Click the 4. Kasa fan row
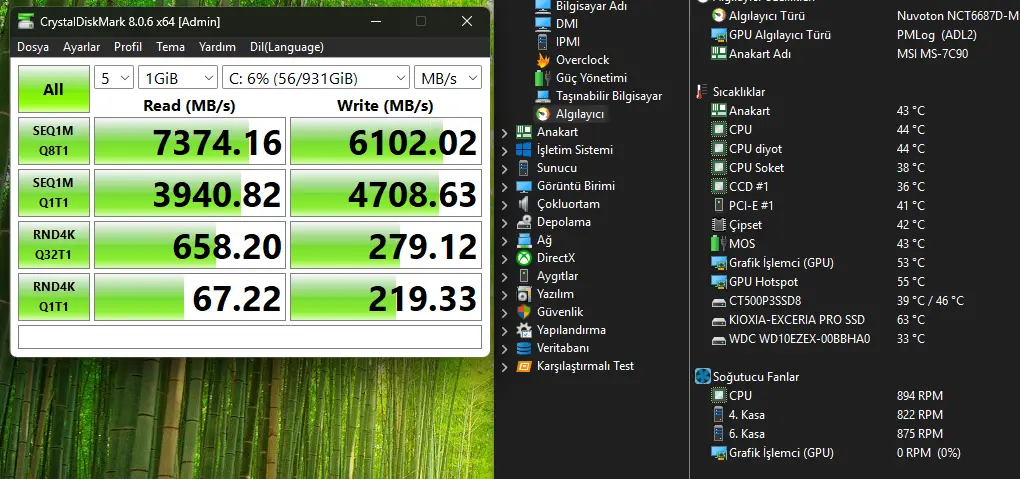 pyautogui.click(x=827, y=415)
